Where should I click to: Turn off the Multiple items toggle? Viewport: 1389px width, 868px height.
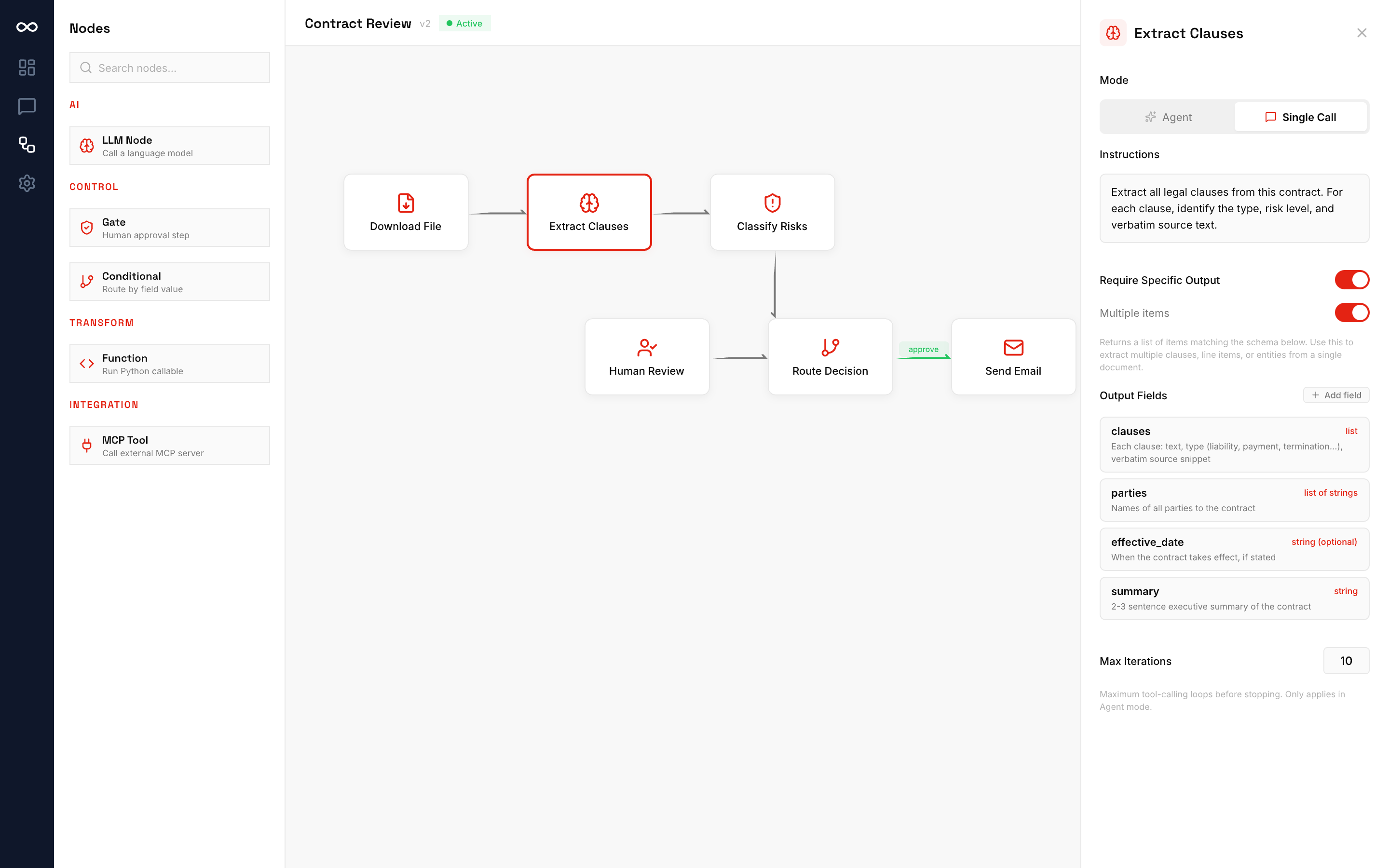coord(1352,313)
